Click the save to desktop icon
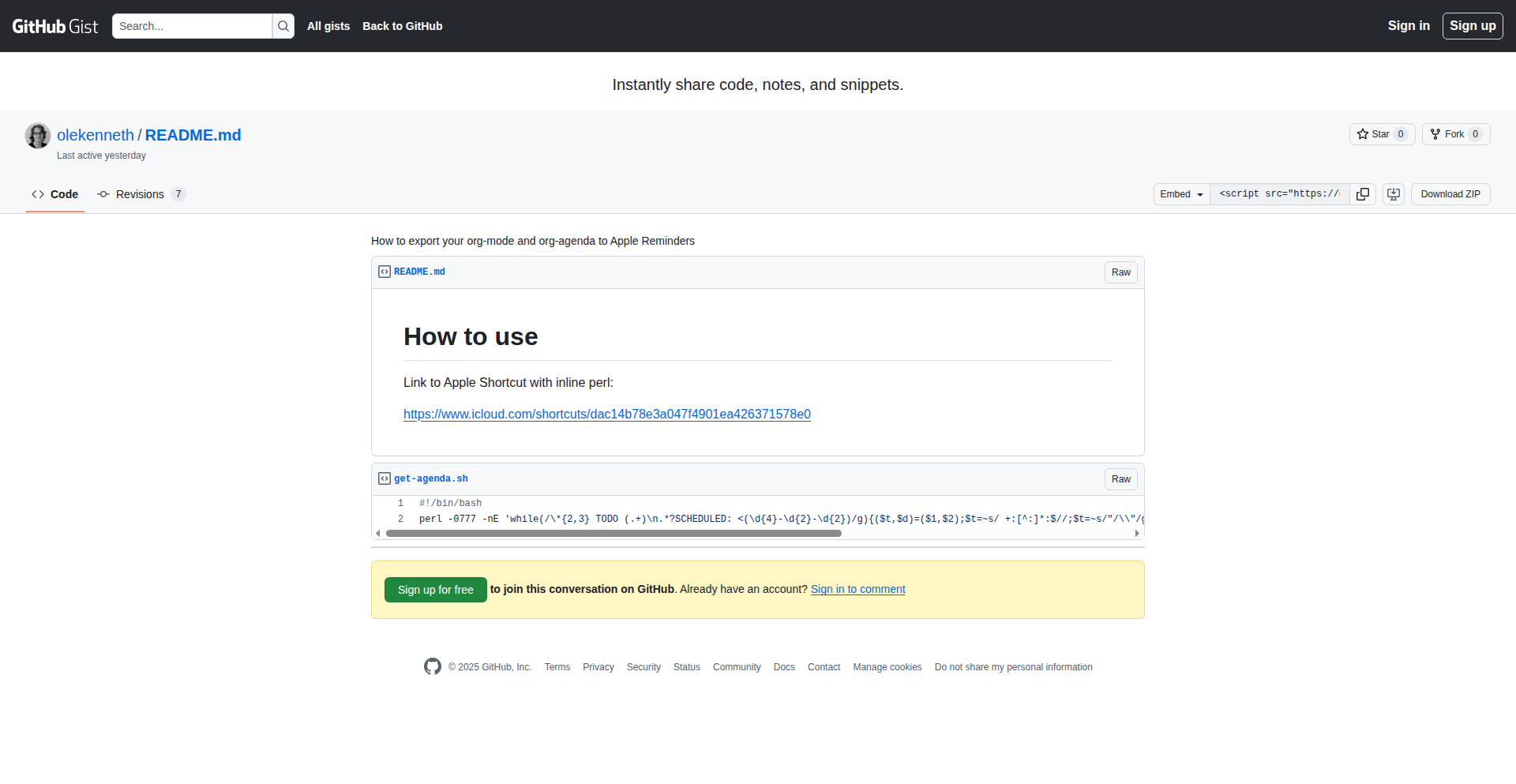Image resolution: width=1516 pixels, height=784 pixels. [x=1394, y=194]
